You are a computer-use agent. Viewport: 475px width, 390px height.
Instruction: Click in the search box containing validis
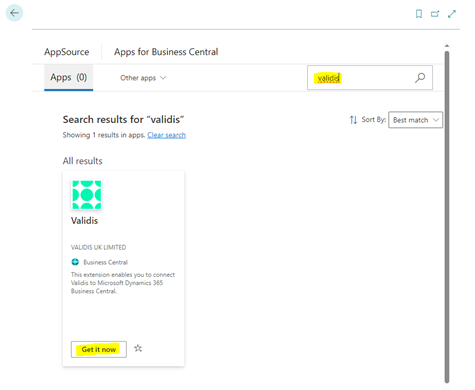coord(370,78)
